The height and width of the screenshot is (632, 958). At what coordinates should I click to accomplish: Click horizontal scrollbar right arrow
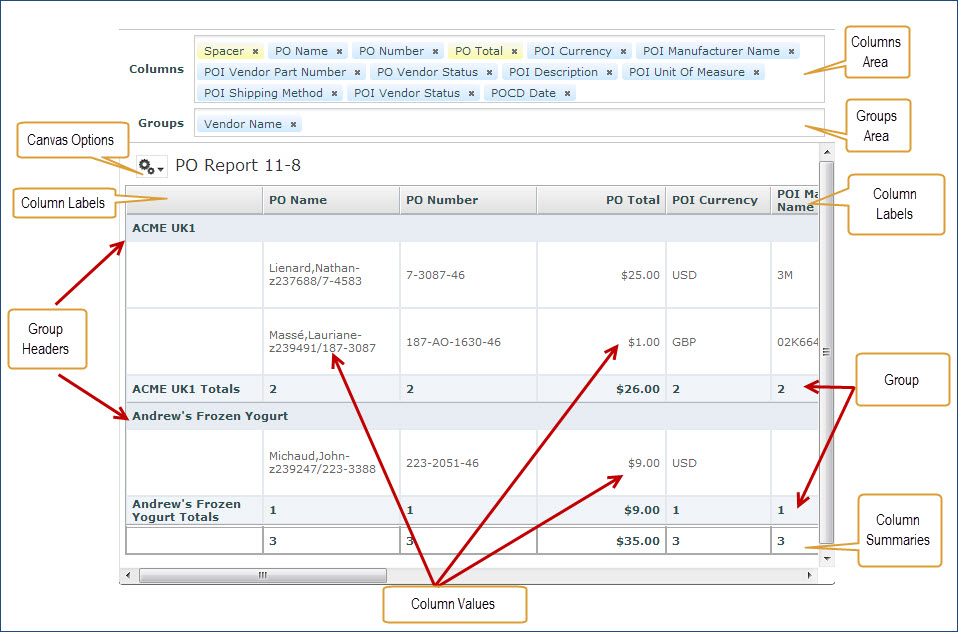tap(810, 575)
